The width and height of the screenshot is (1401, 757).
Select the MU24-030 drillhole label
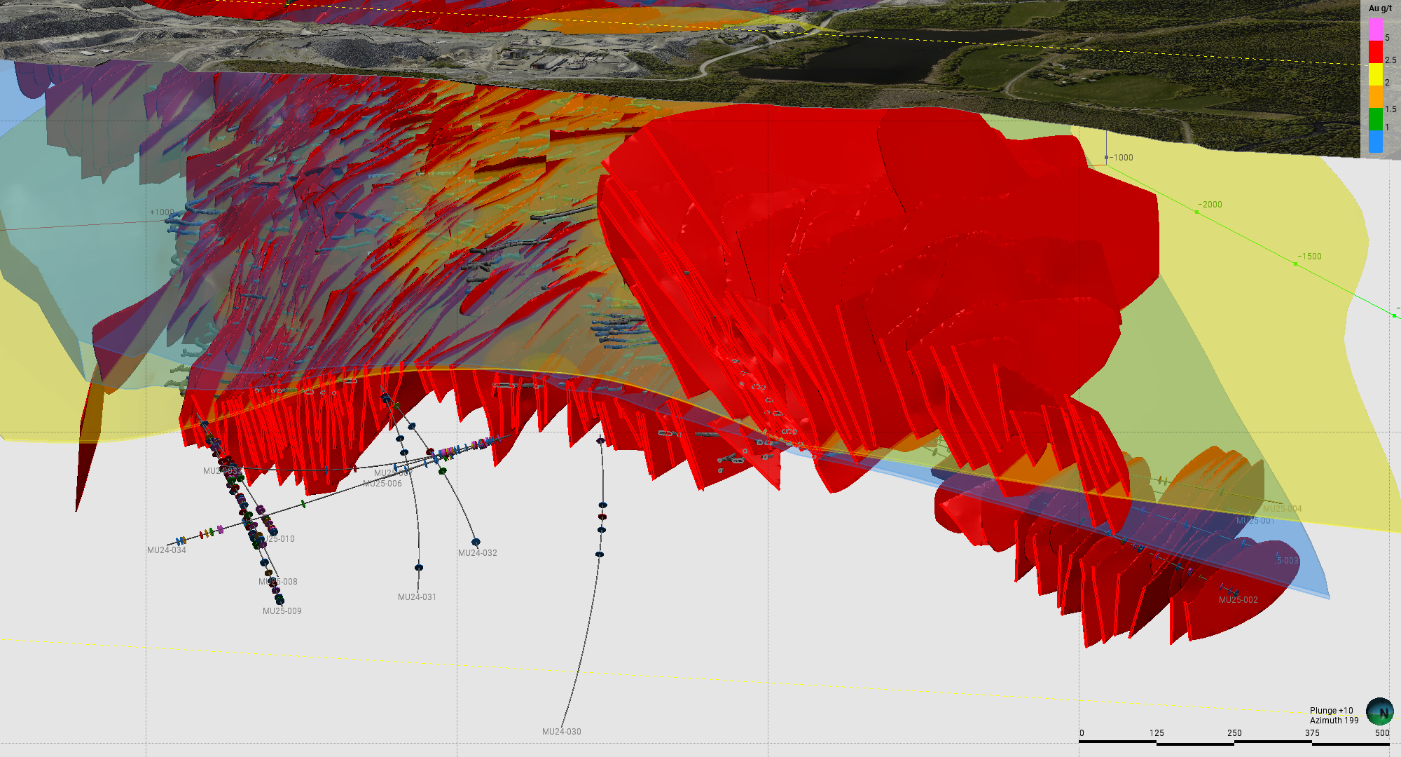[x=561, y=732]
